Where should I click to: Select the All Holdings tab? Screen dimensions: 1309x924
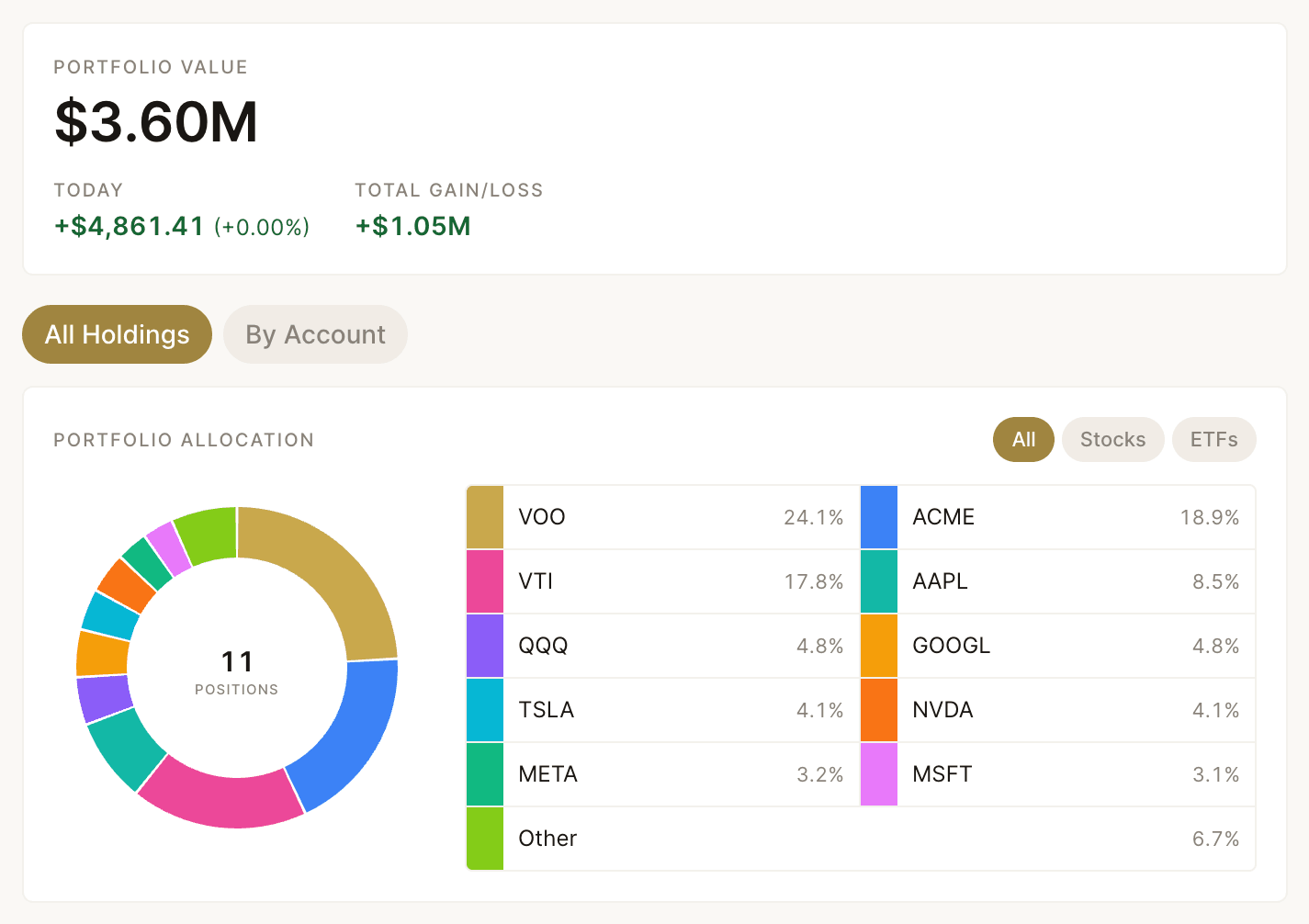[117, 334]
